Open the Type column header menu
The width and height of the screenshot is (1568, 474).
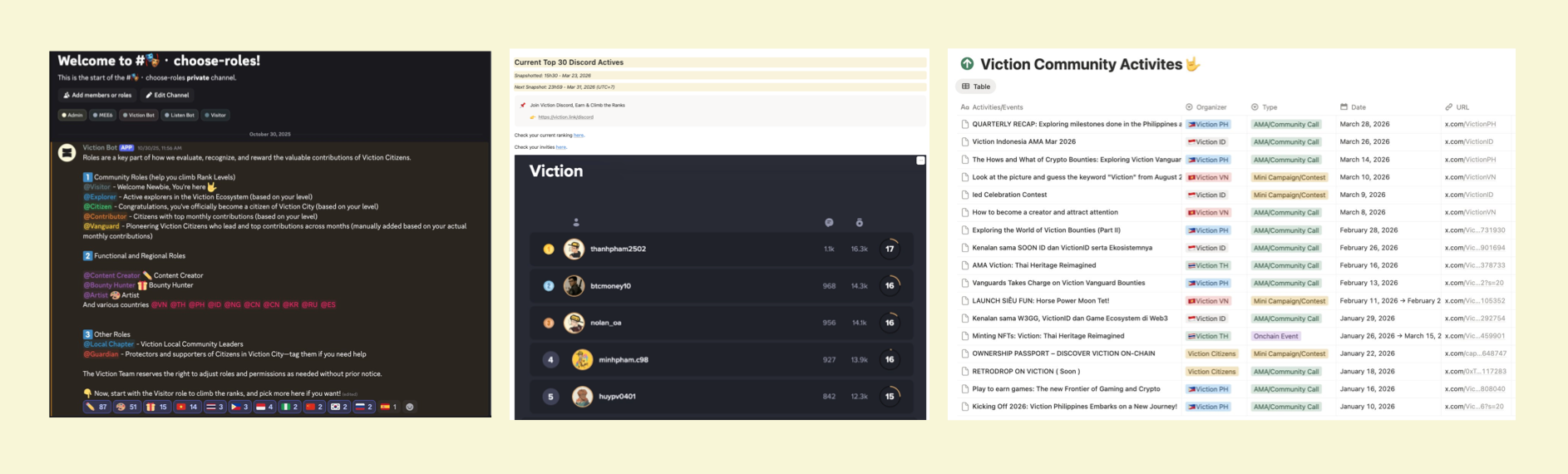tap(1269, 107)
